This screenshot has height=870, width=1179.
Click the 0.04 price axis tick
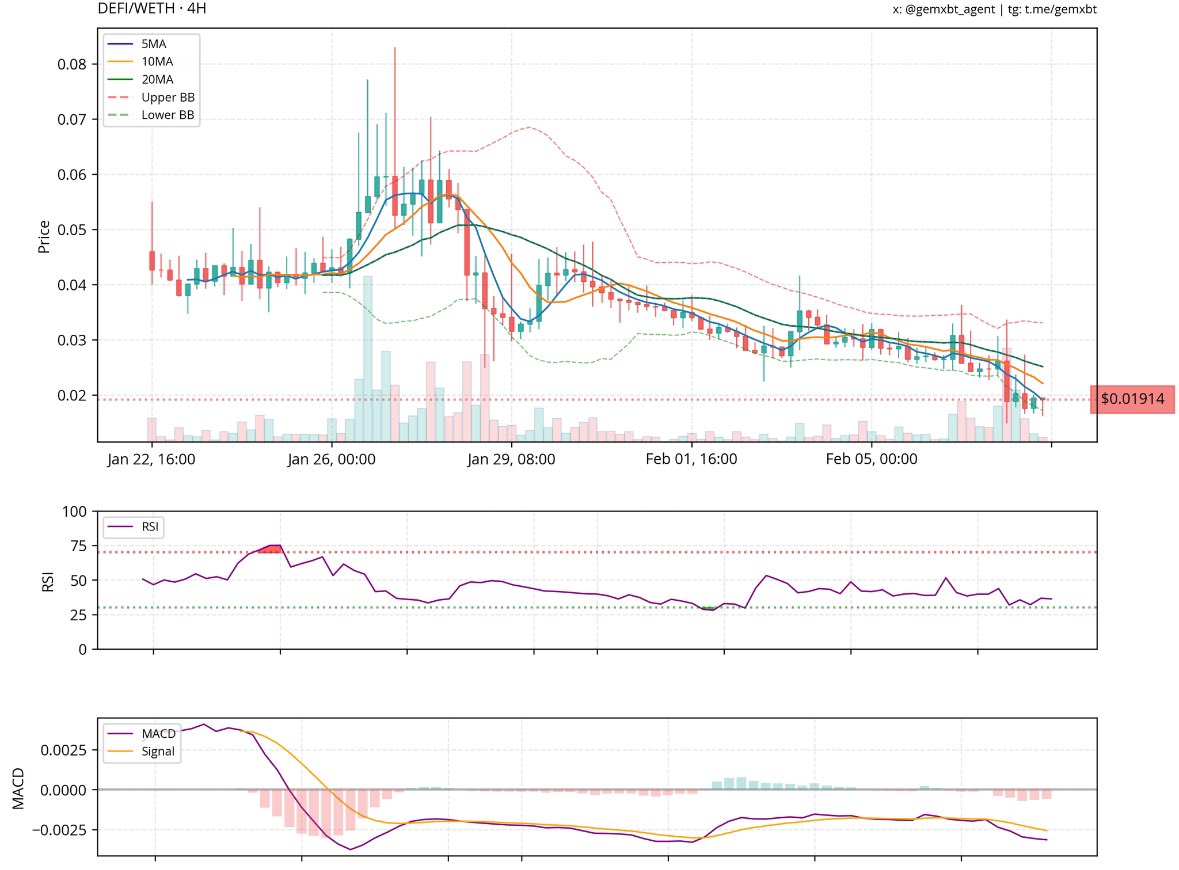point(72,285)
